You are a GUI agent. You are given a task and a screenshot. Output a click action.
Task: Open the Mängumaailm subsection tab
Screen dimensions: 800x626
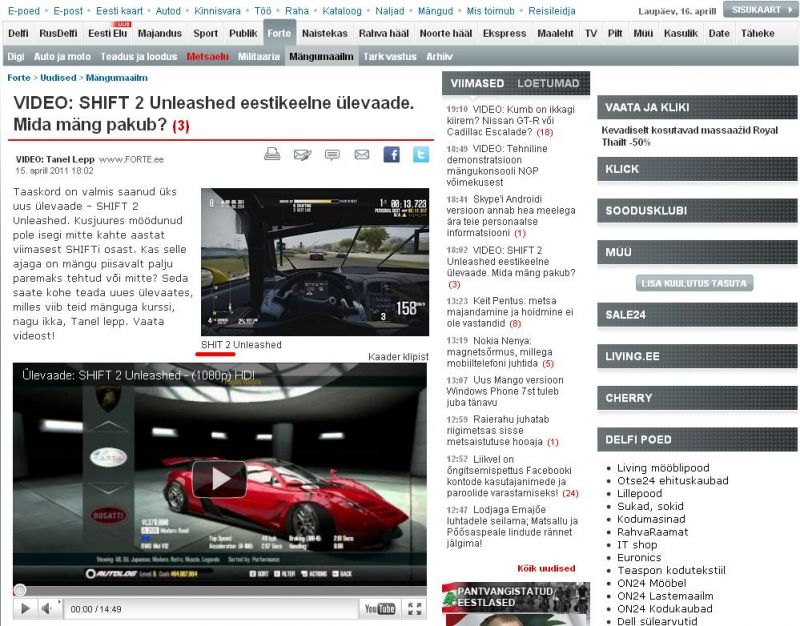point(321,57)
